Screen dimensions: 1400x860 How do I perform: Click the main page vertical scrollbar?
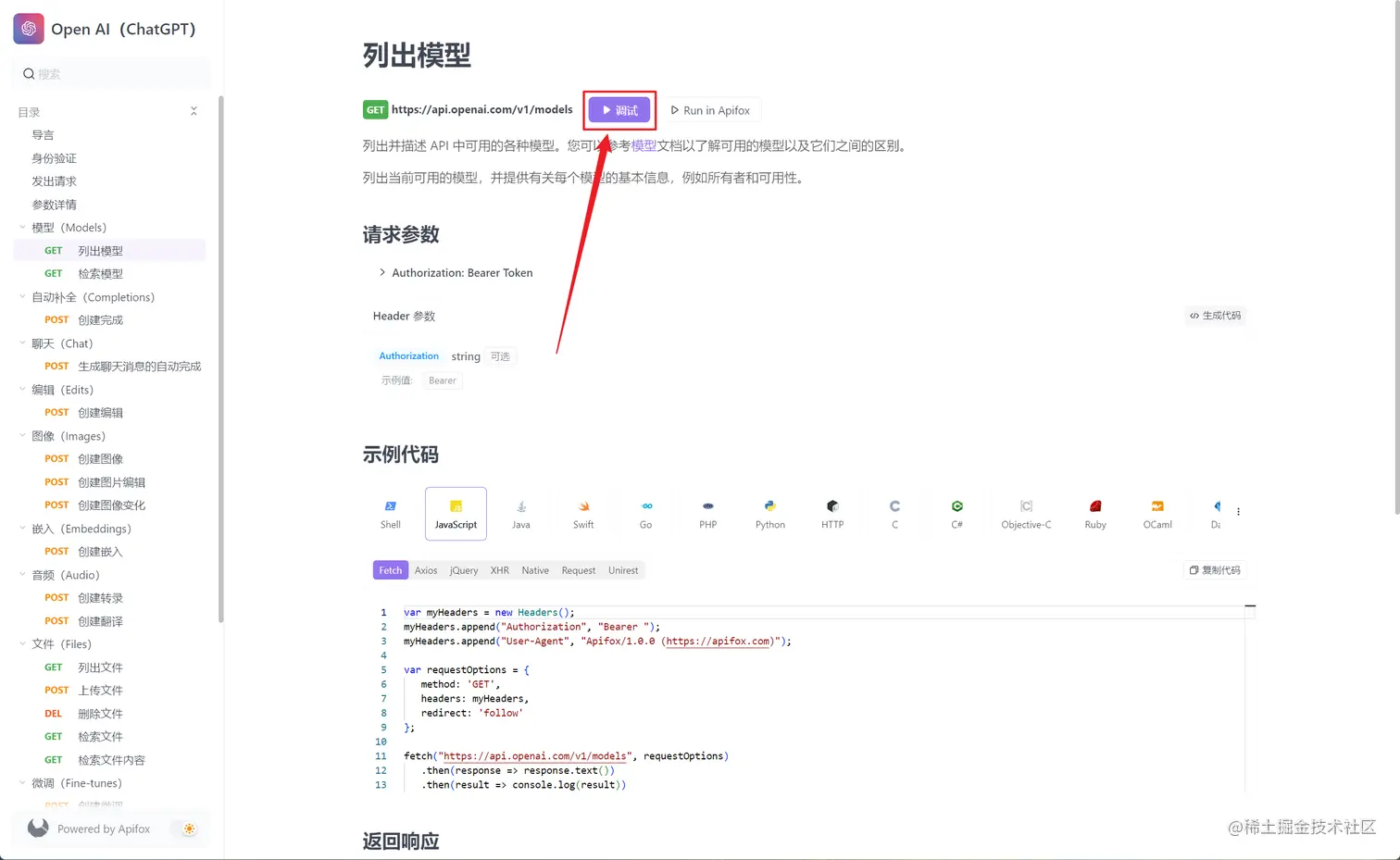click(1395, 259)
